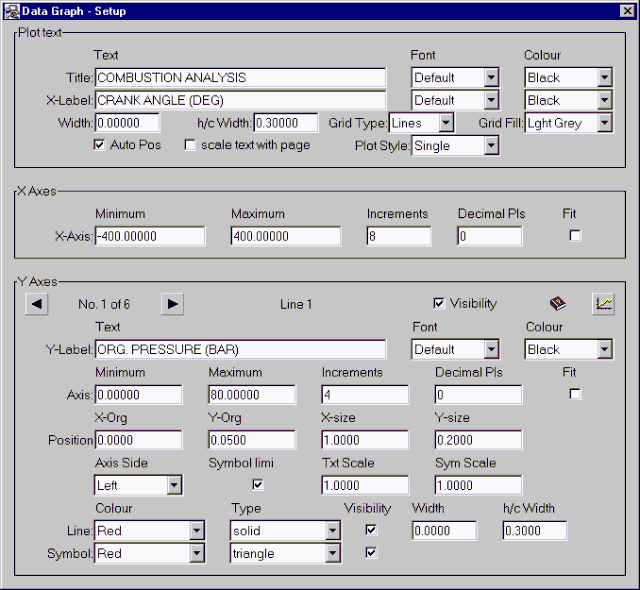Open the X-Label Font dropdown

point(491,100)
